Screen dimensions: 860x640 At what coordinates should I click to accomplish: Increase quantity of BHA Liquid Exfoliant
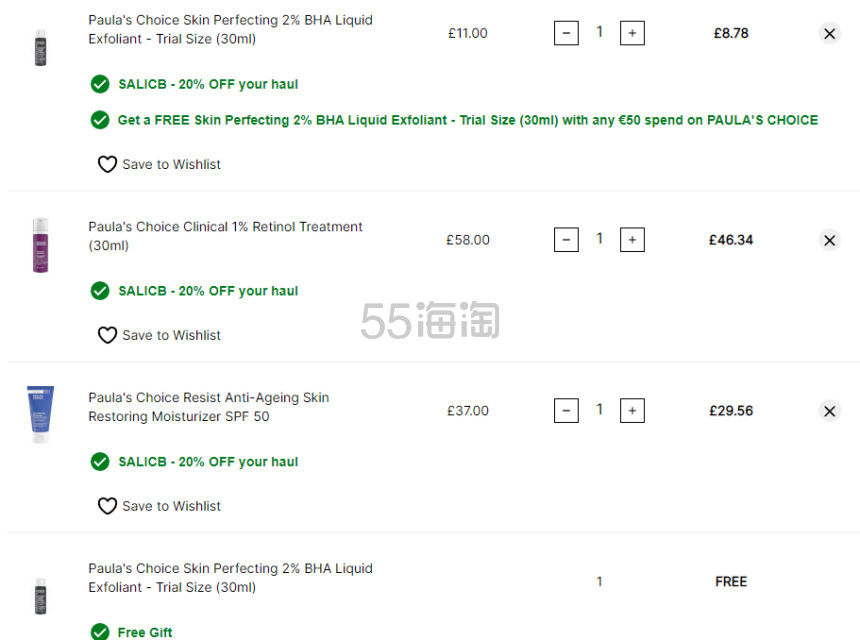[x=632, y=33]
